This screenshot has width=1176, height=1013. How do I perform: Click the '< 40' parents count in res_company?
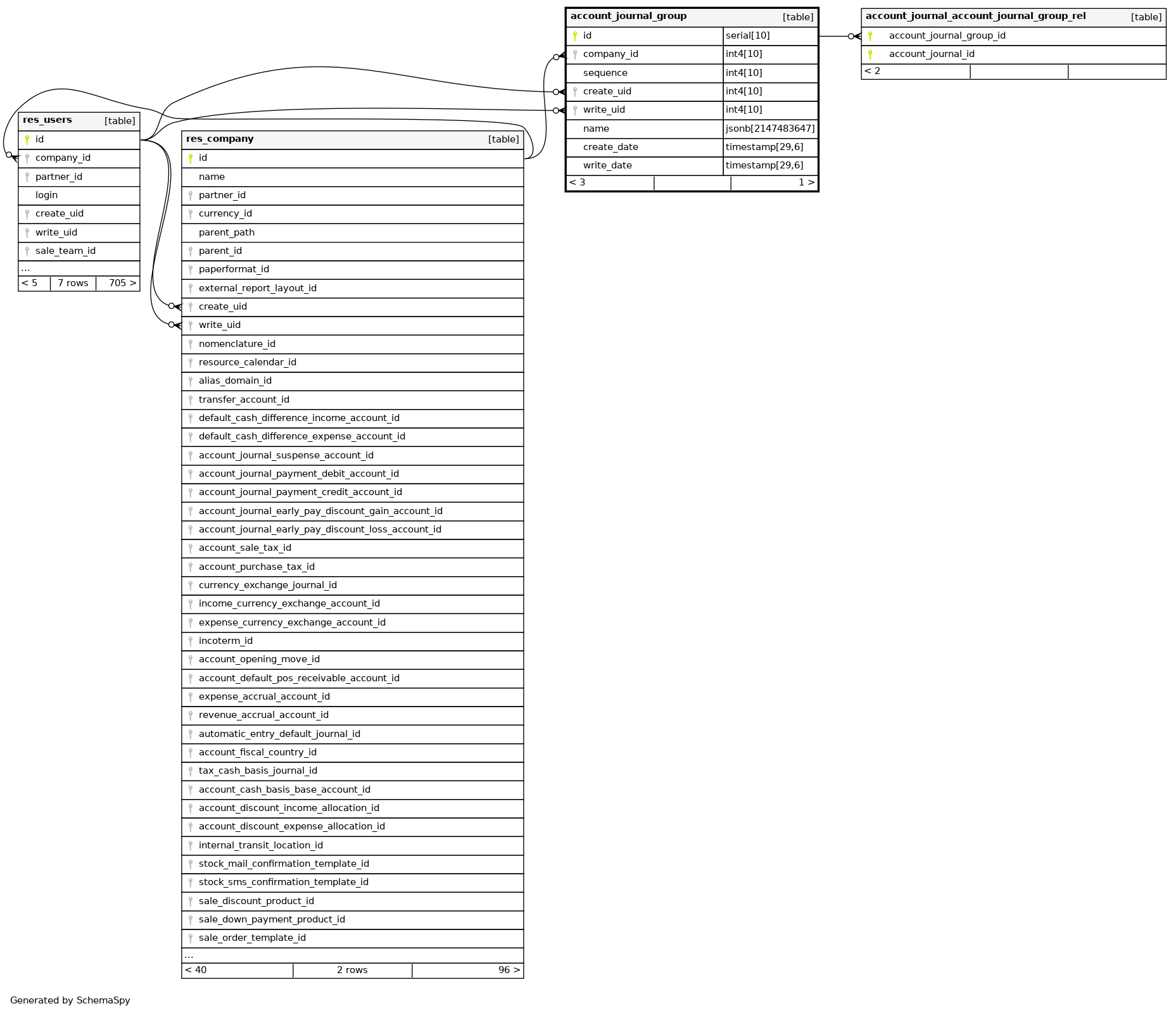(196, 970)
